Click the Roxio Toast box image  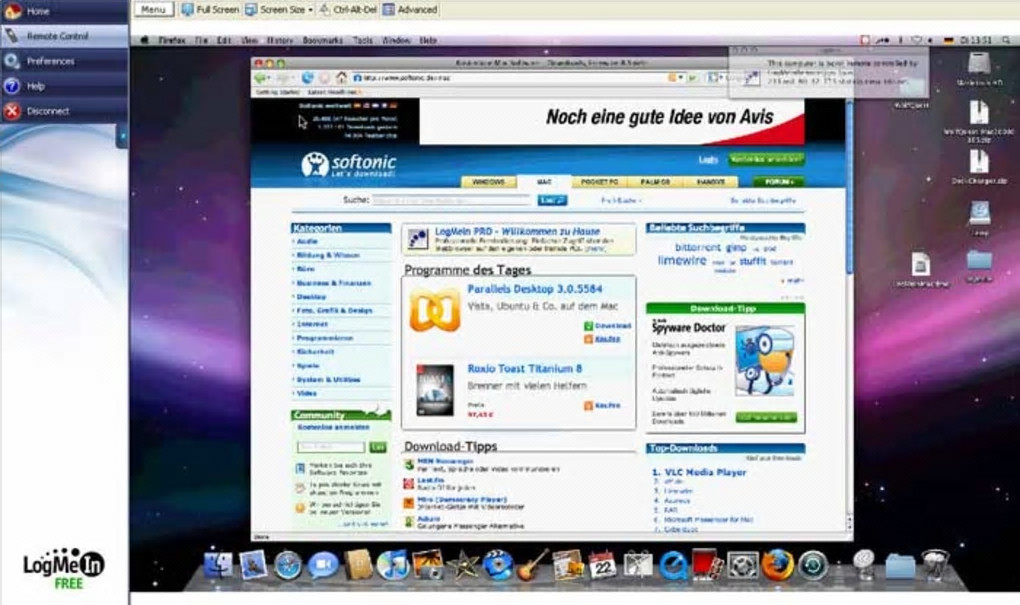tap(435, 390)
